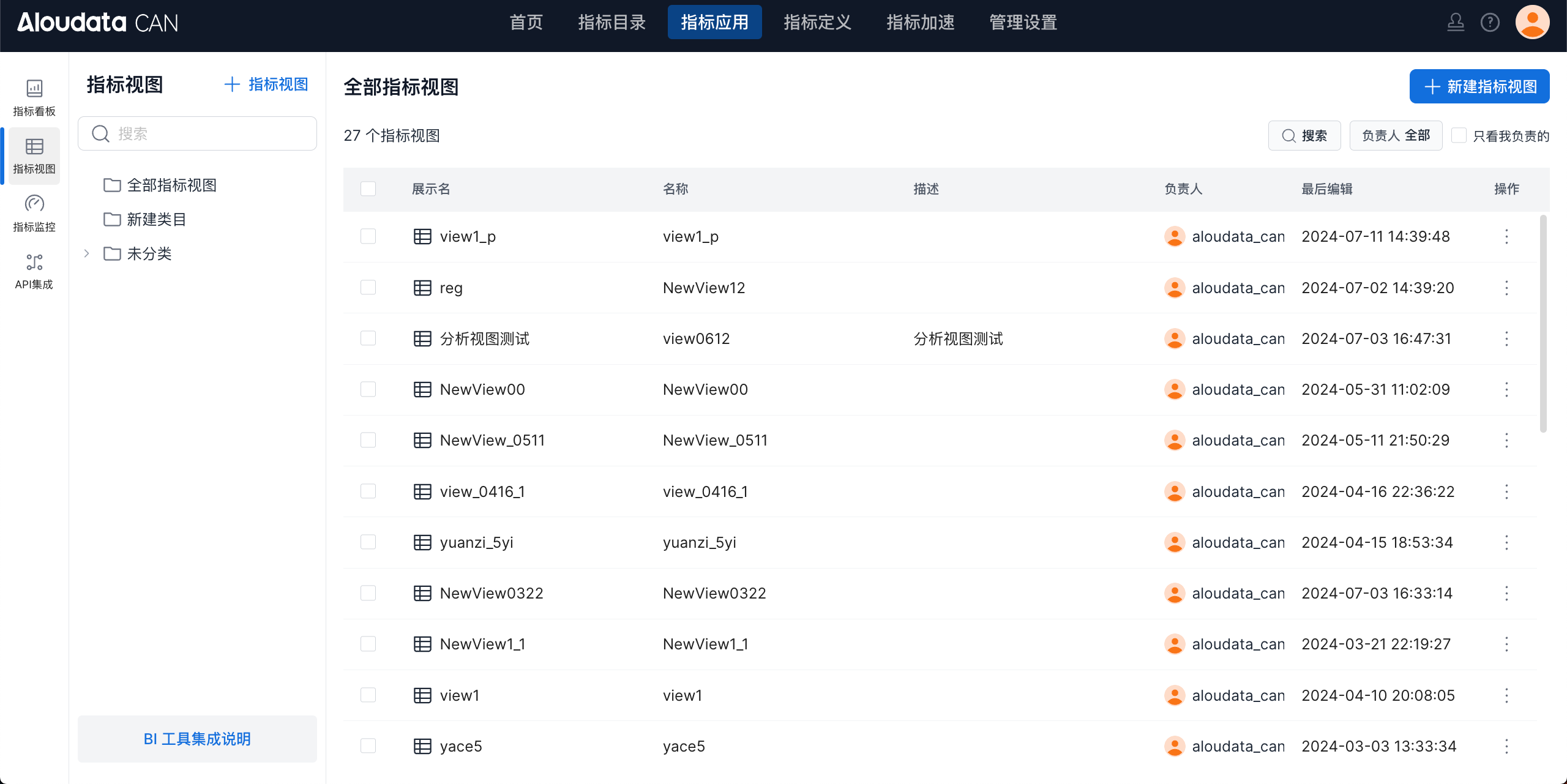The image size is (1567, 784).
Task: Enable the 只看我负责的 checkbox
Action: pyautogui.click(x=1459, y=135)
